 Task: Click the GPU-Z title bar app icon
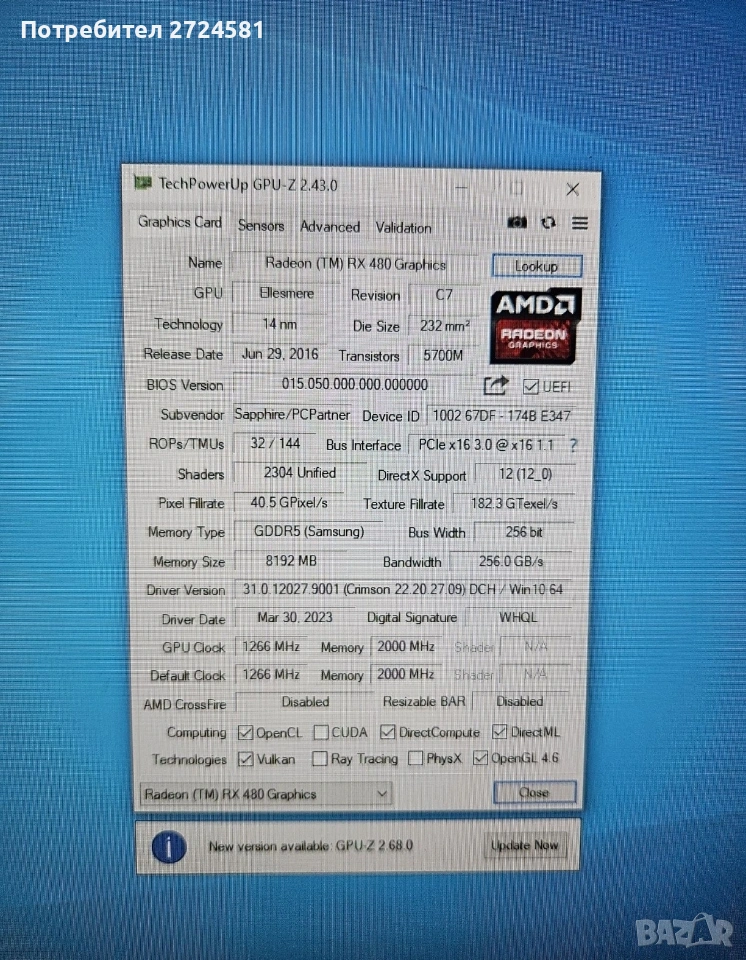143,184
